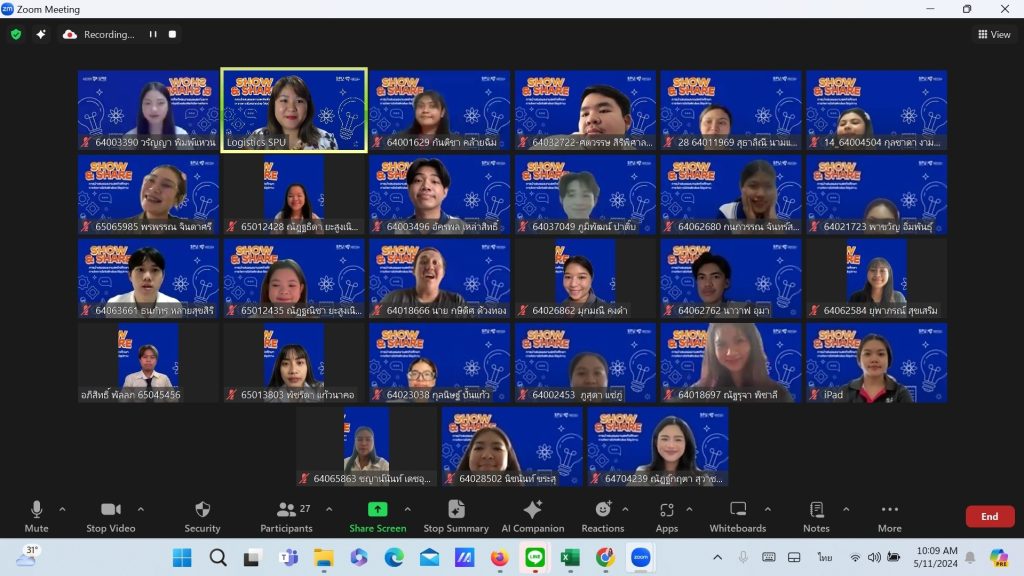Switch Thai input language indicator
Viewport: 1024px width, 576px height.
824,557
